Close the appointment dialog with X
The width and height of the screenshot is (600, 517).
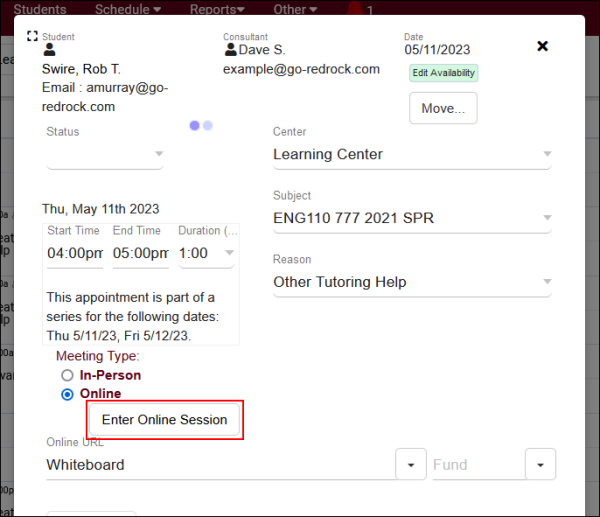coord(542,46)
